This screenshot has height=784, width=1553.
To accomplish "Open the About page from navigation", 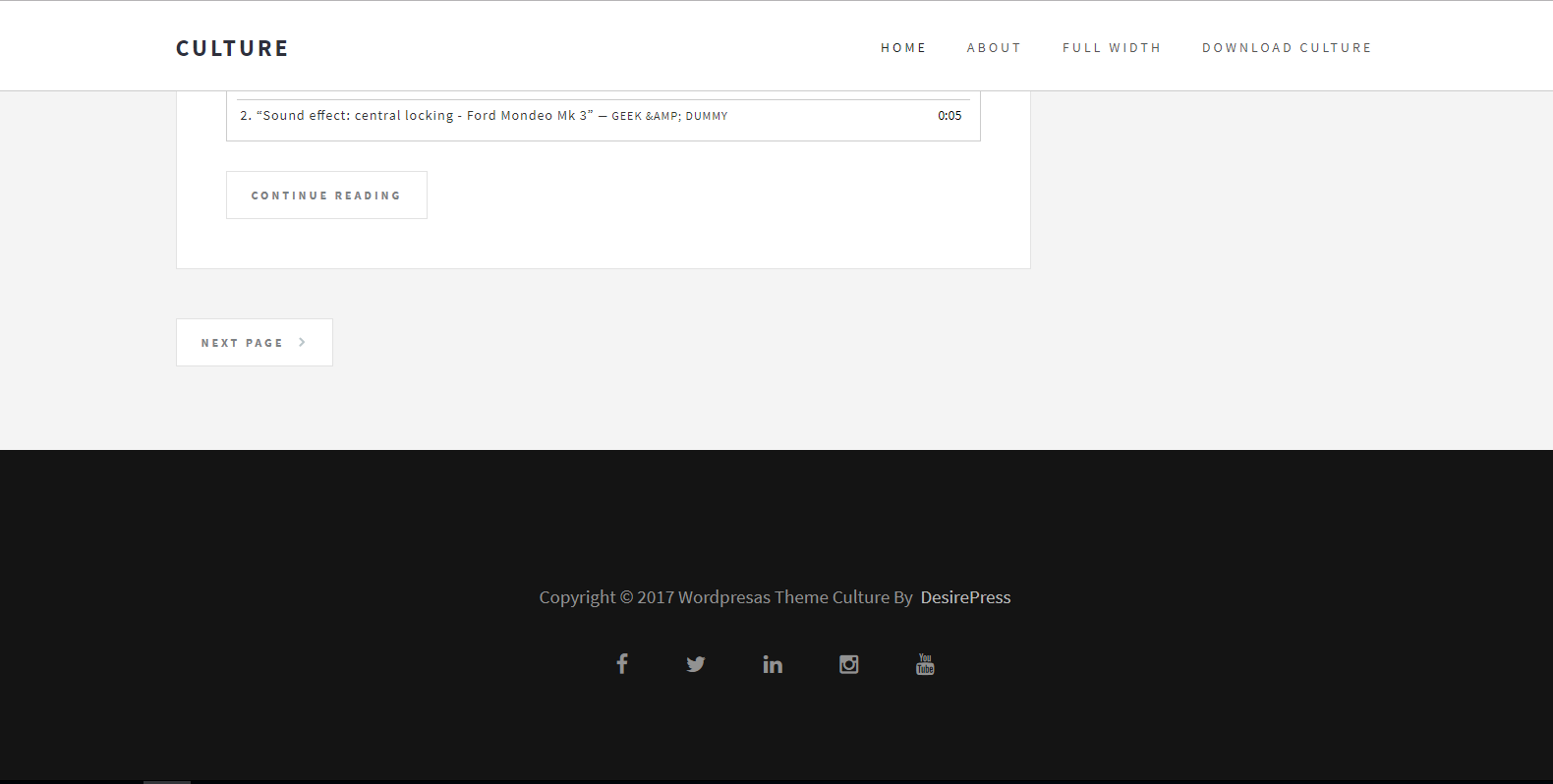I will [x=994, y=48].
